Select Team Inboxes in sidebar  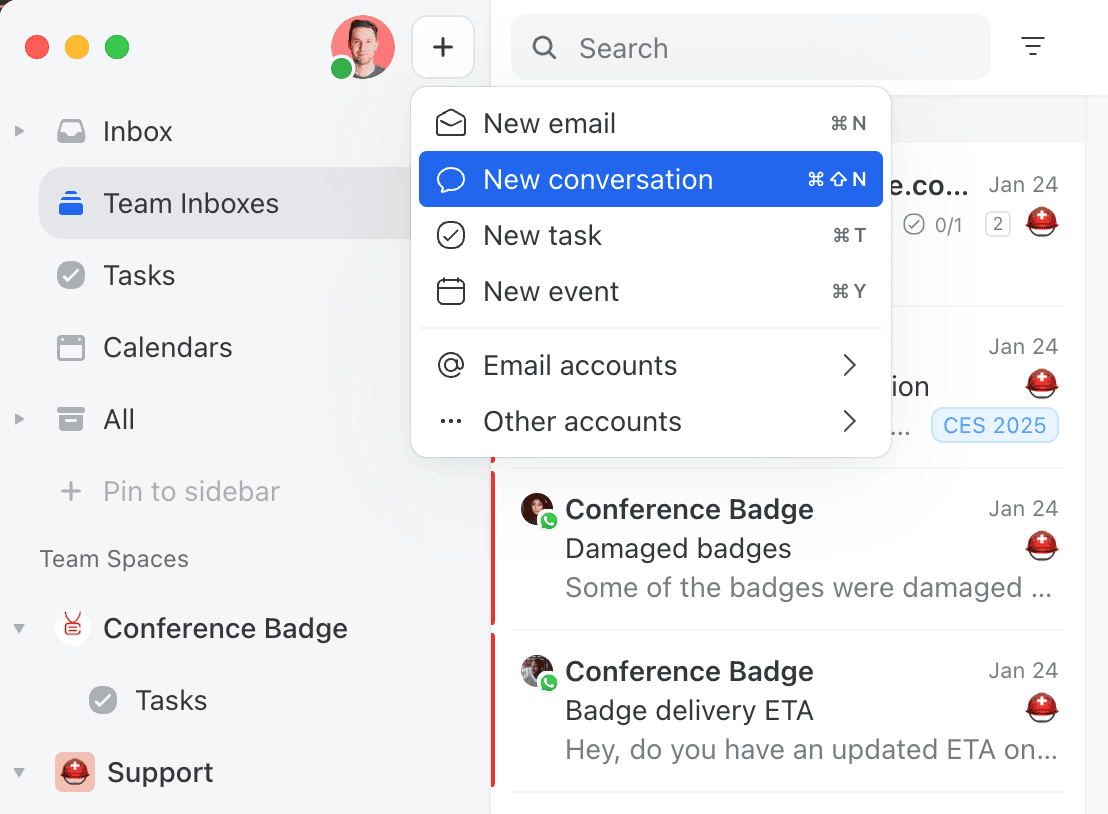pyautogui.click(x=225, y=204)
